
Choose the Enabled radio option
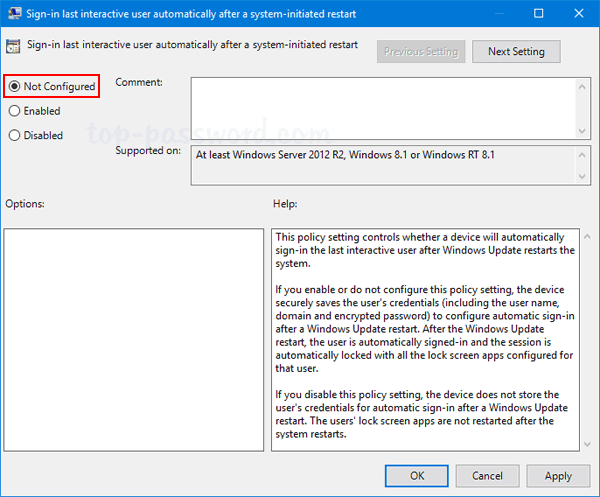(15, 111)
